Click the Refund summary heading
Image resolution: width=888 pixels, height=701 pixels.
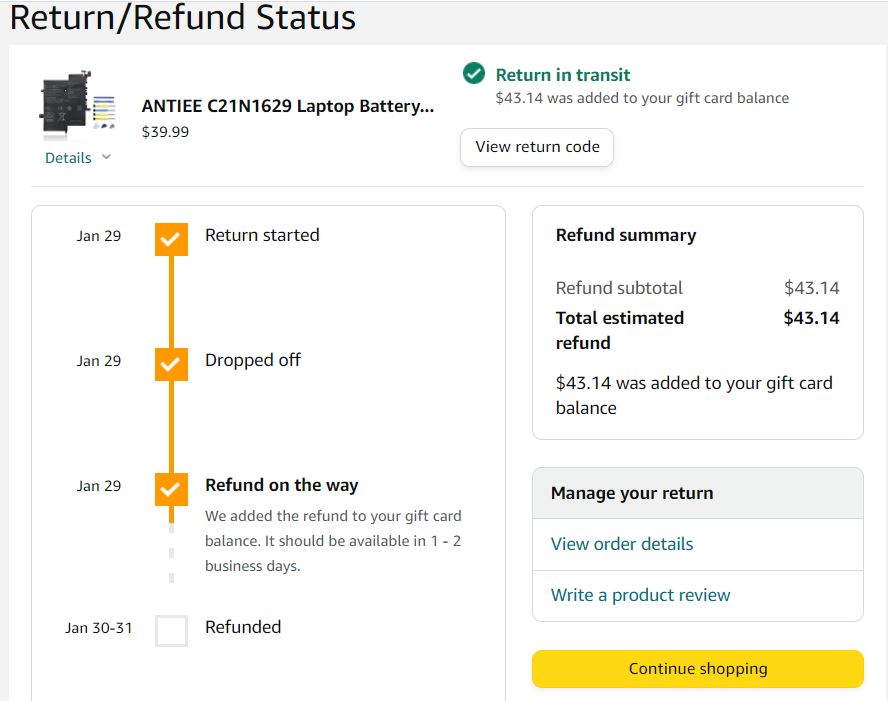626,235
